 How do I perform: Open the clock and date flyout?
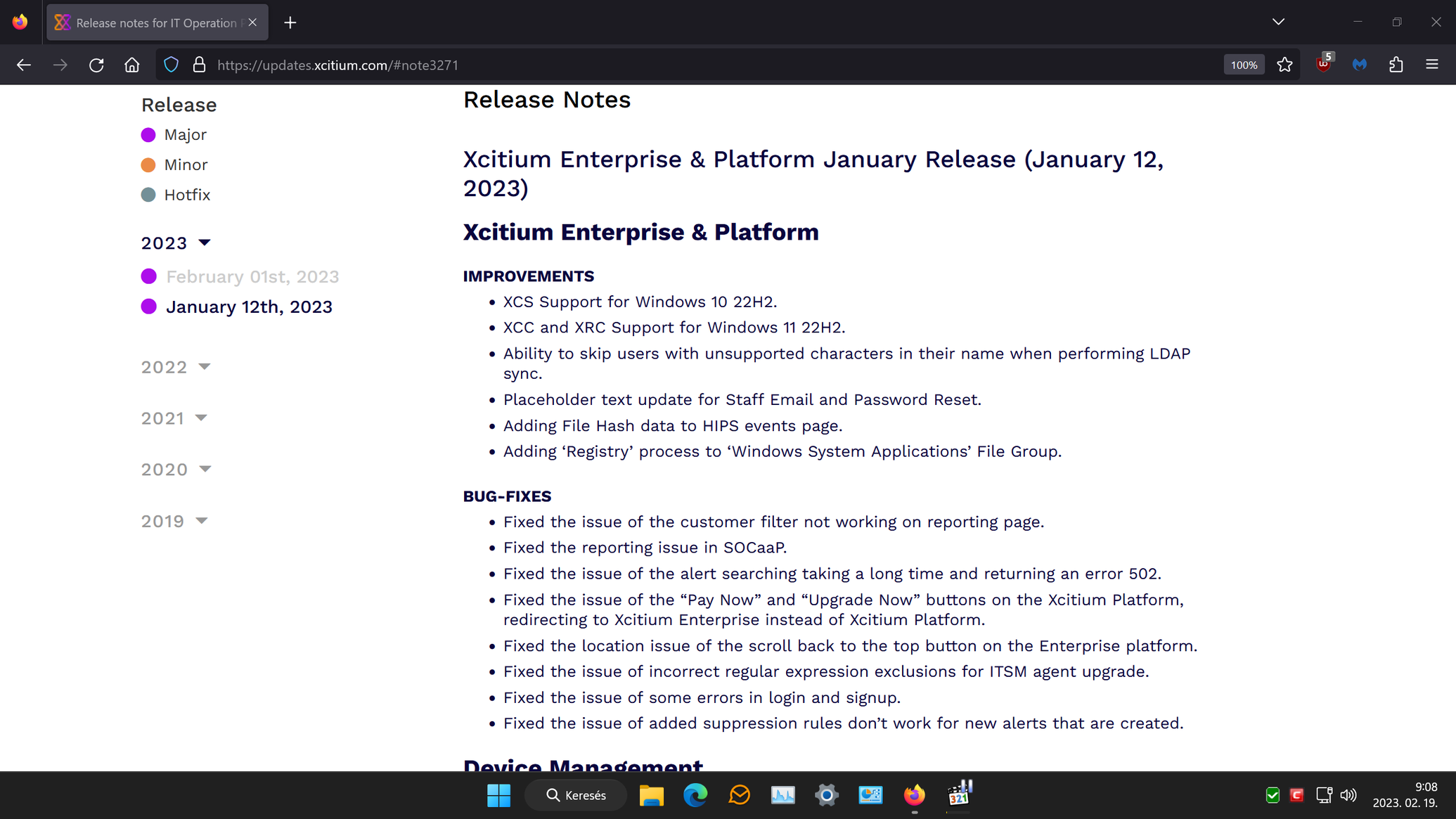click(1405, 795)
